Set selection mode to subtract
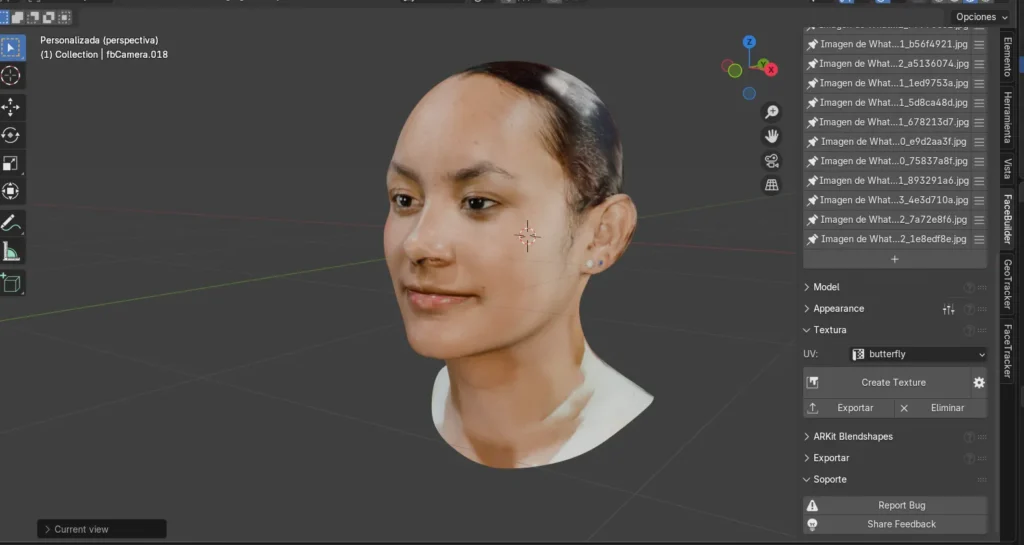Screen dimensions: 1024x545 pos(33,17)
